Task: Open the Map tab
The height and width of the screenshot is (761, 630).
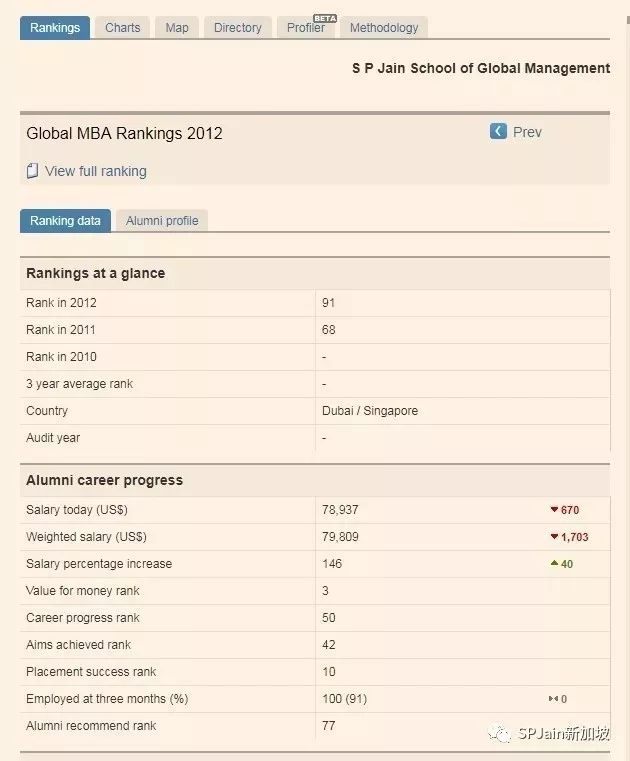Action: [x=177, y=28]
